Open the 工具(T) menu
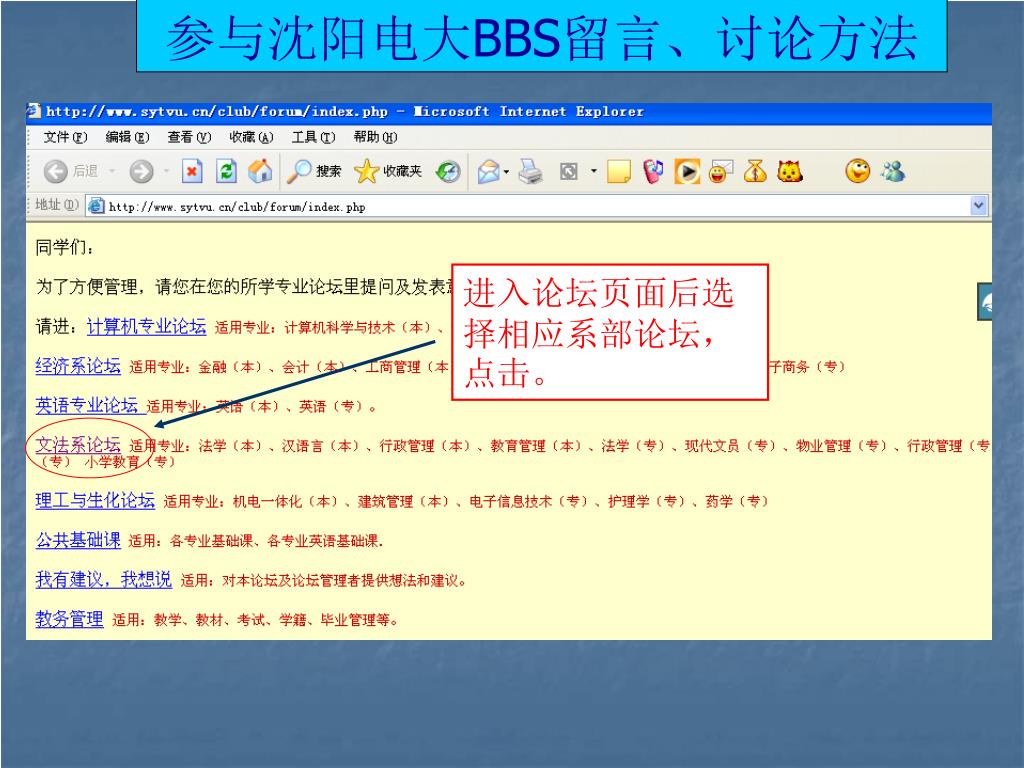1024x768 pixels. click(313, 137)
